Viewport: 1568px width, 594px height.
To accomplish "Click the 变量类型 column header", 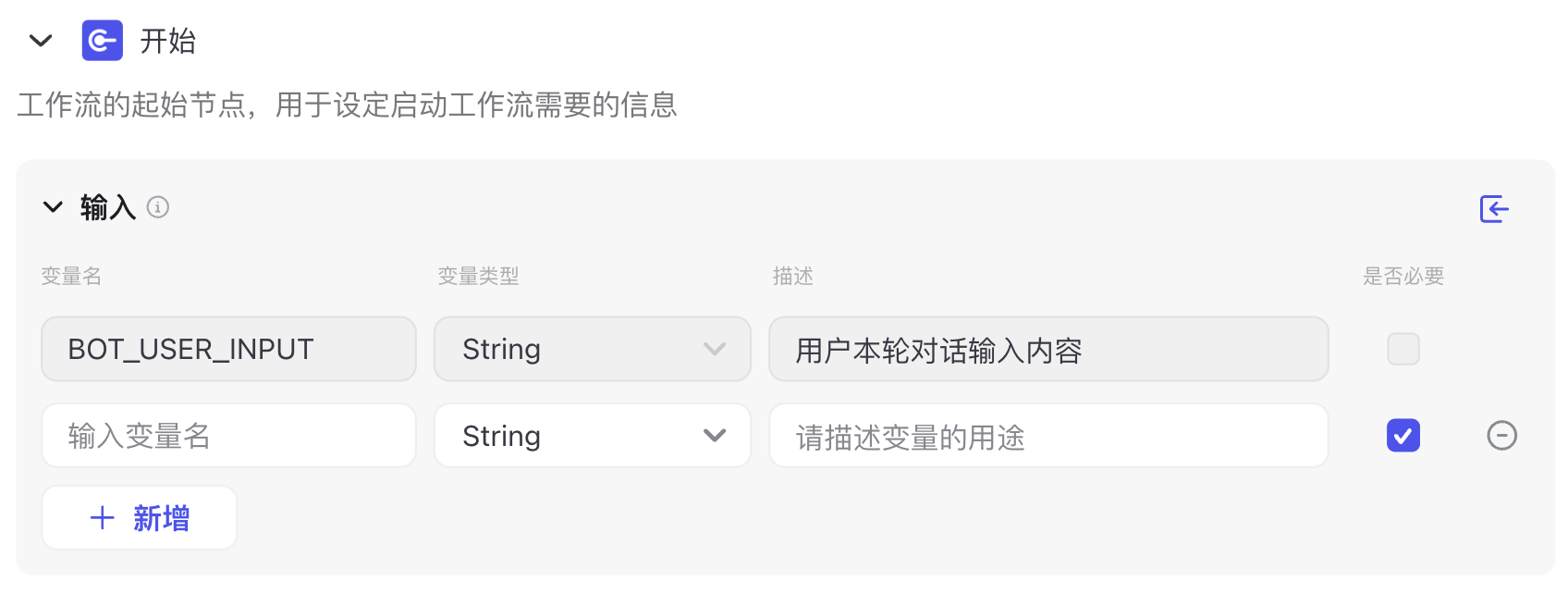I will point(478,276).
